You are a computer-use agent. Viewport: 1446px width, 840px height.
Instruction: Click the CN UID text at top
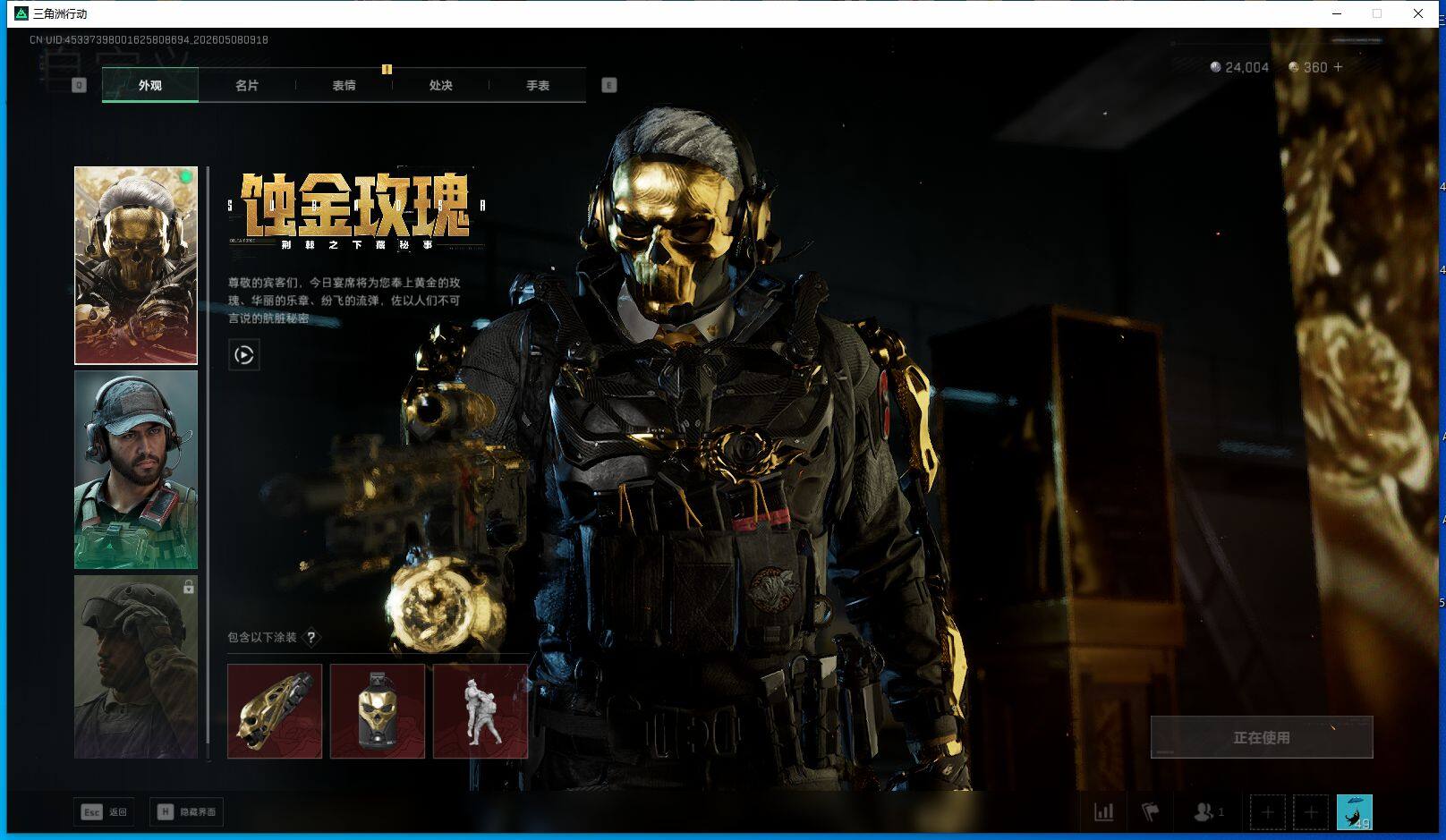pyautogui.click(x=149, y=39)
